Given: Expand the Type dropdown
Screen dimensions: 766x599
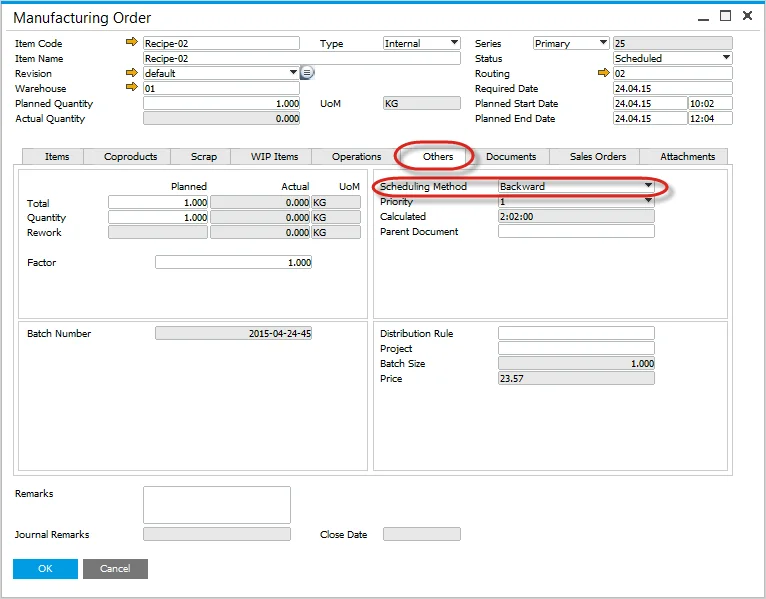Looking at the screenshot, I should 454,43.
